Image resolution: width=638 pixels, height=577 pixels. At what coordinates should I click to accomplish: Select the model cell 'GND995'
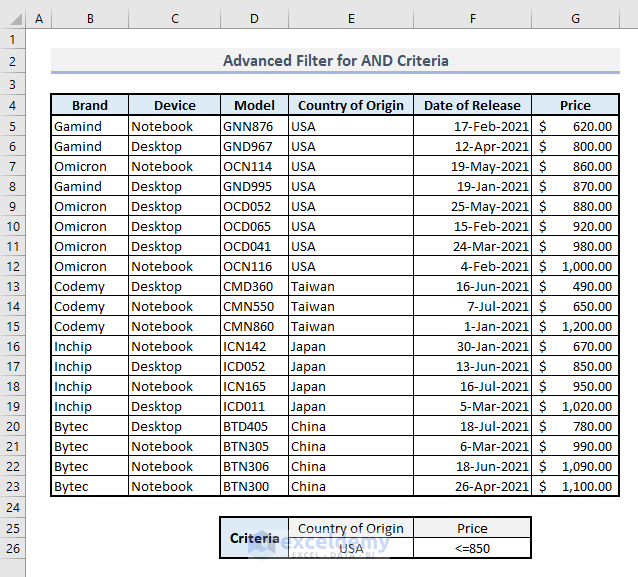coord(254,186)
